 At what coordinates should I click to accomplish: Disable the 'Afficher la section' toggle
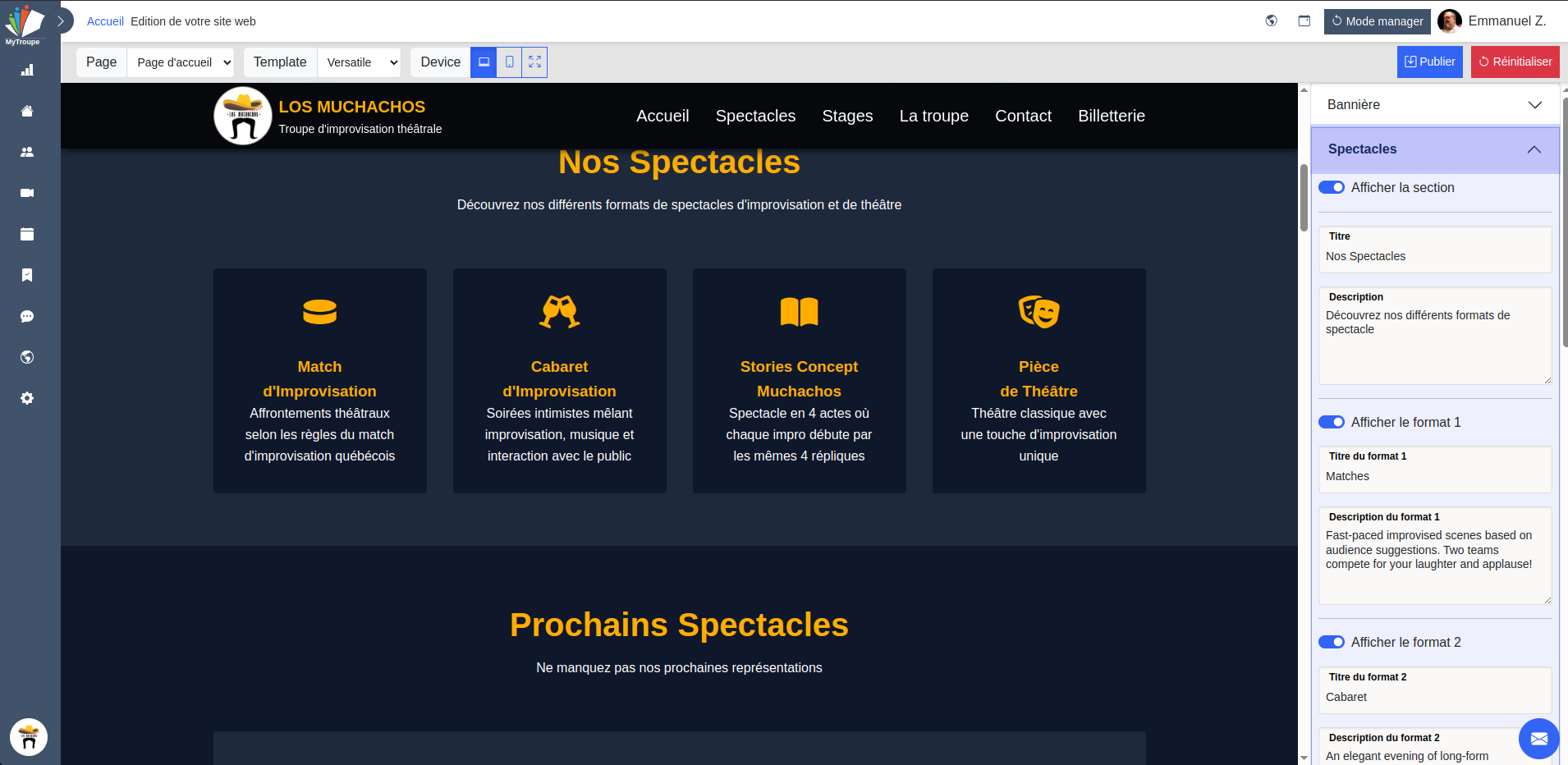pos(1331,187)
